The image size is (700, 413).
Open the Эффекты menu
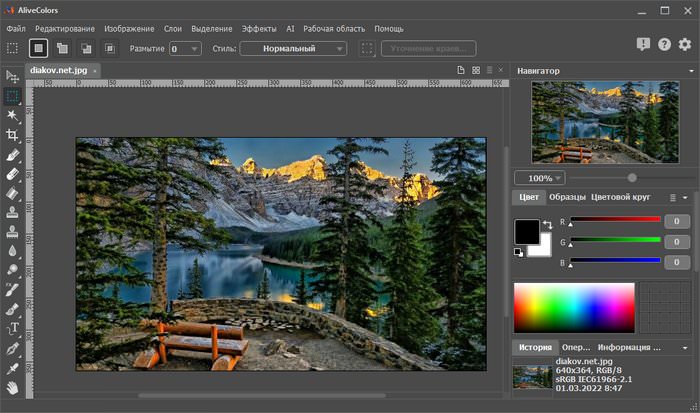[x=259, y=29]
